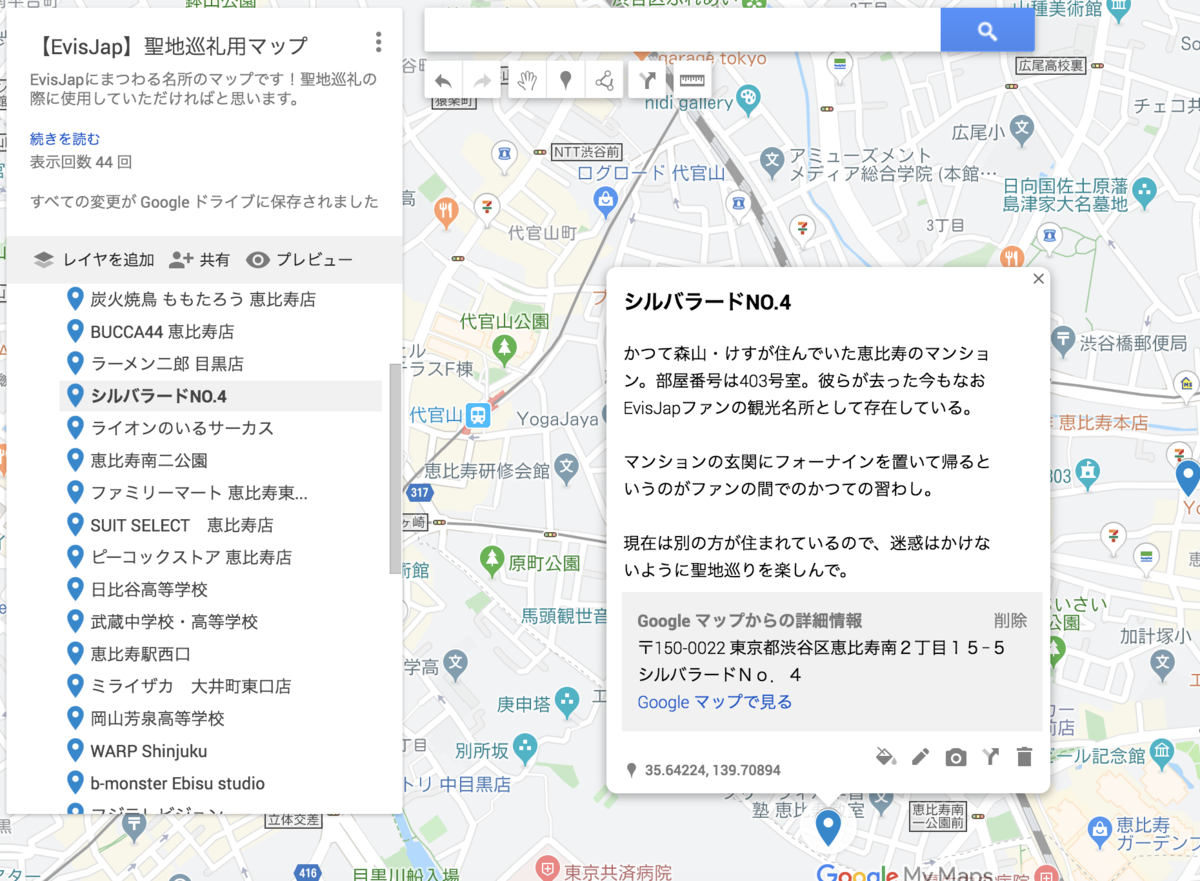
Task: Open the style paint bucket icon in popup
Action: coord(885,757)
